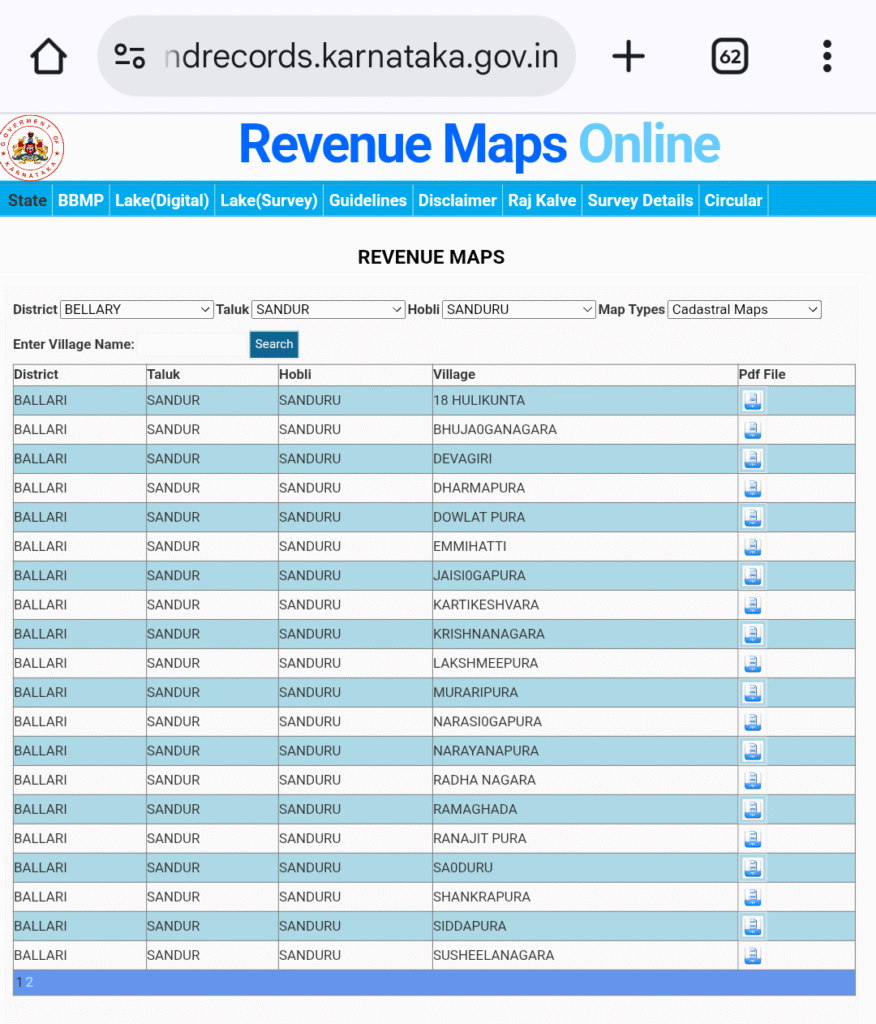Open PDF icon for KRISHNANAGARA row
The image size is (876, 1024).
(x=753, y=634)
